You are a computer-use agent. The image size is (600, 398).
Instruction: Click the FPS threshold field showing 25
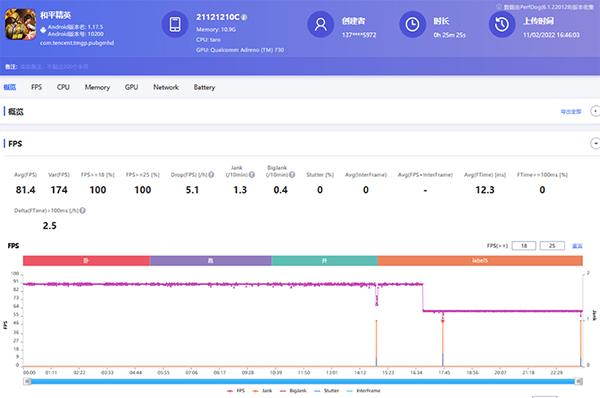click(552, 246)
